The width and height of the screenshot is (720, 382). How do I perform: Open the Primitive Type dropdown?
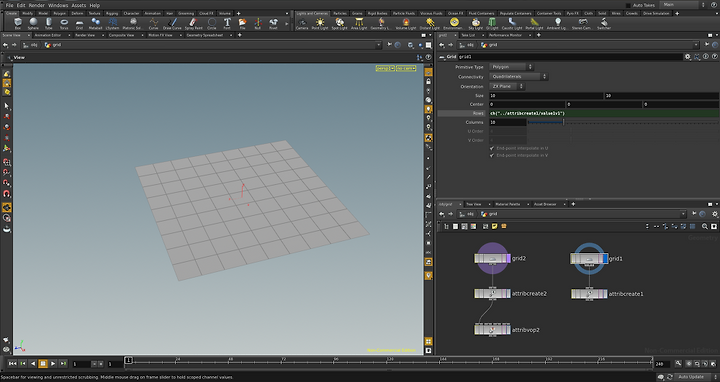(x=511, y=67)
